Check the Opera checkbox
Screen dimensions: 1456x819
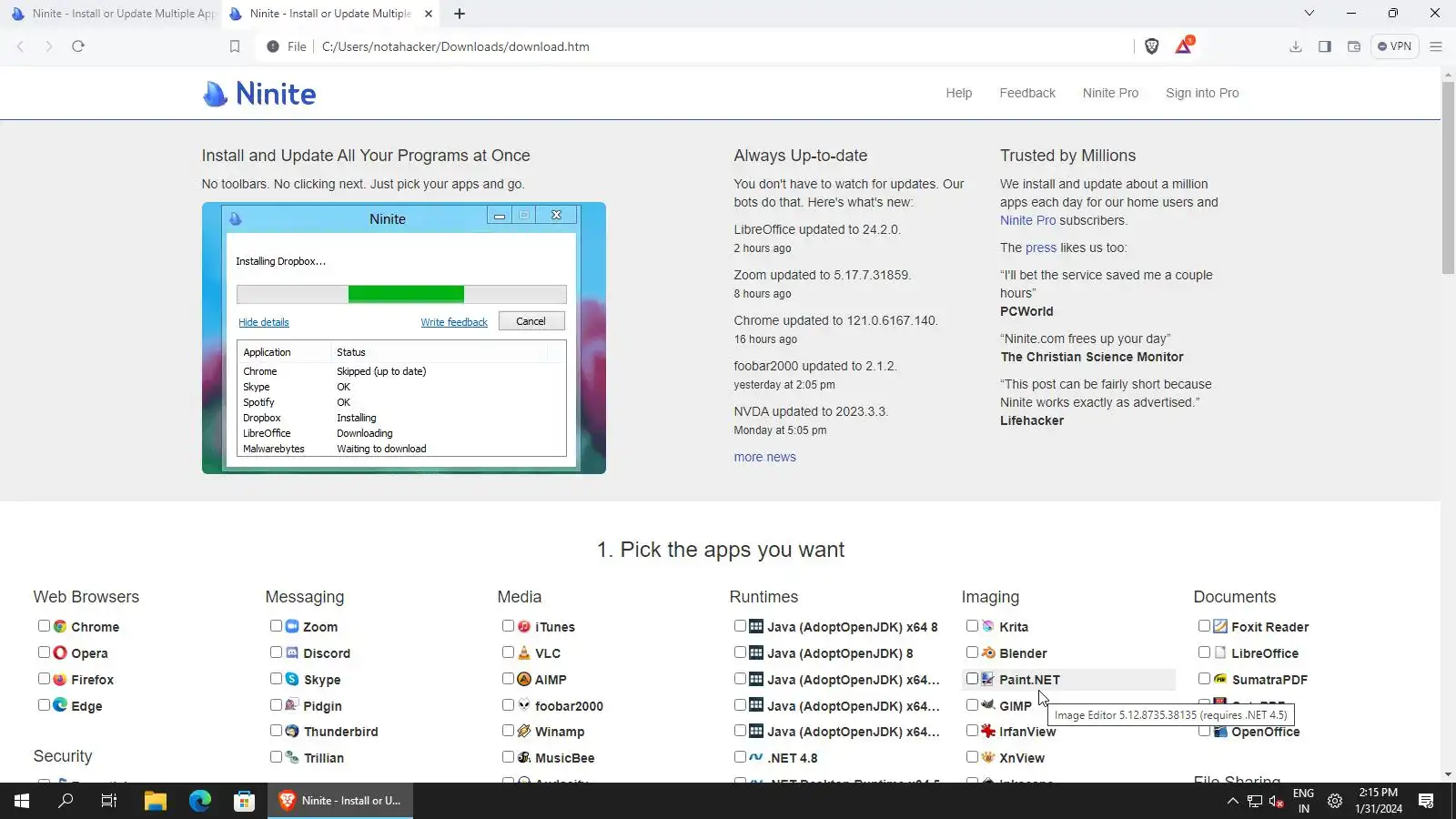click(44, 652)
